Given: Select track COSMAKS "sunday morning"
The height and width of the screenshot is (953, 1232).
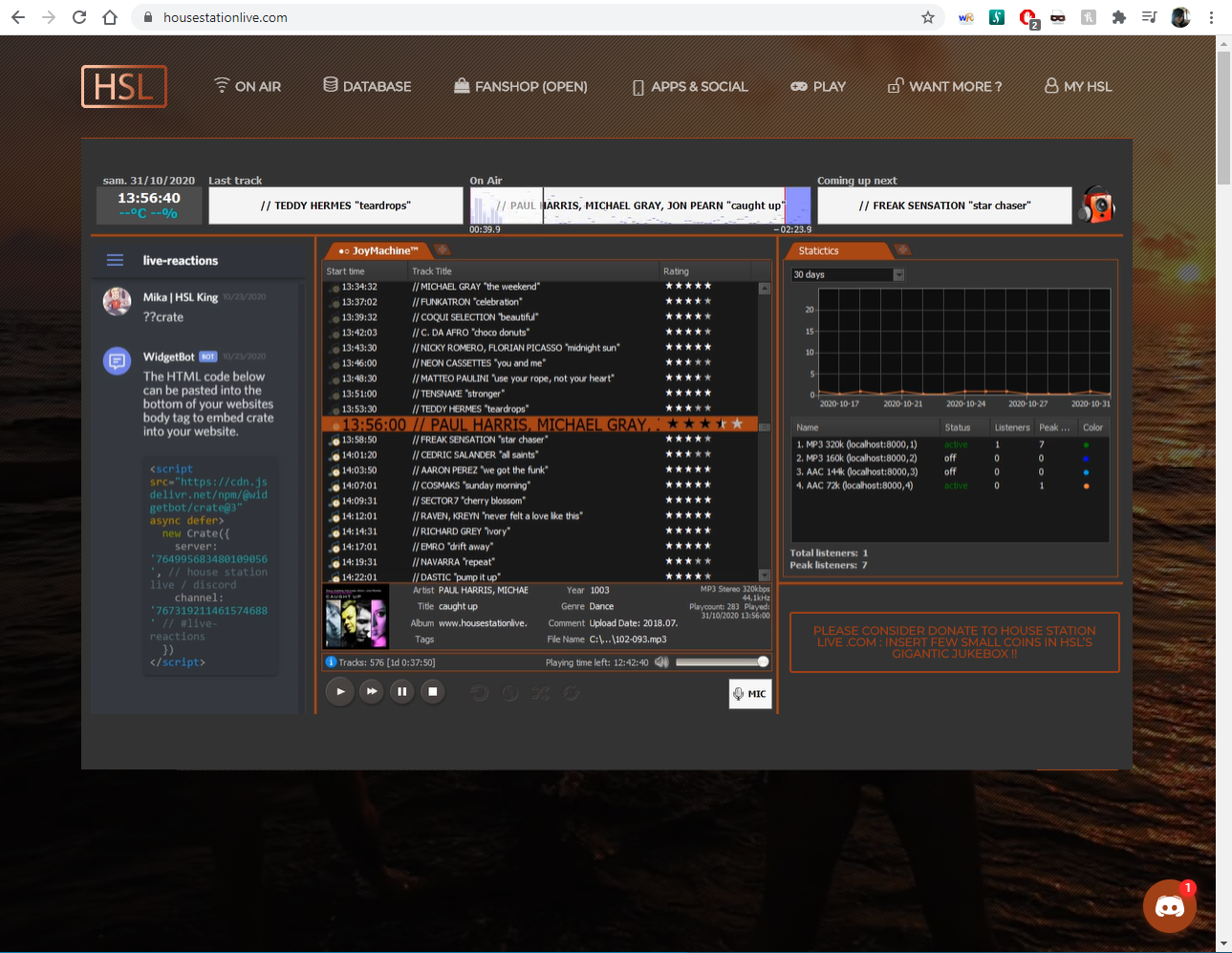Looking at the screenshot, I should [540, 486].
